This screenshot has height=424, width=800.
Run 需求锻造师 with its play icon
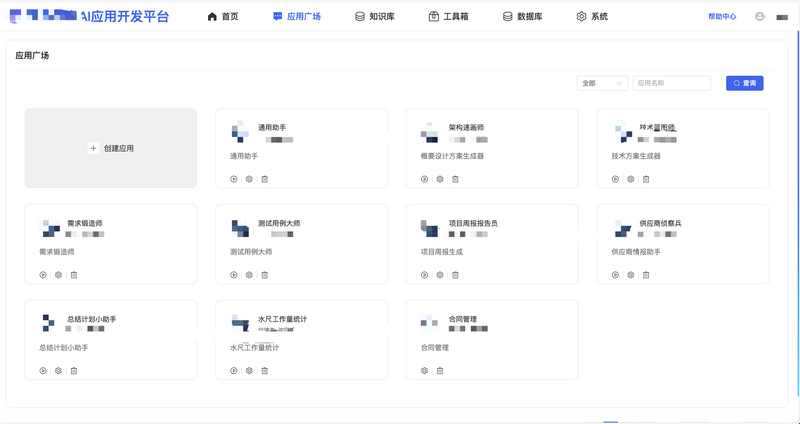[x=43, y=275]
